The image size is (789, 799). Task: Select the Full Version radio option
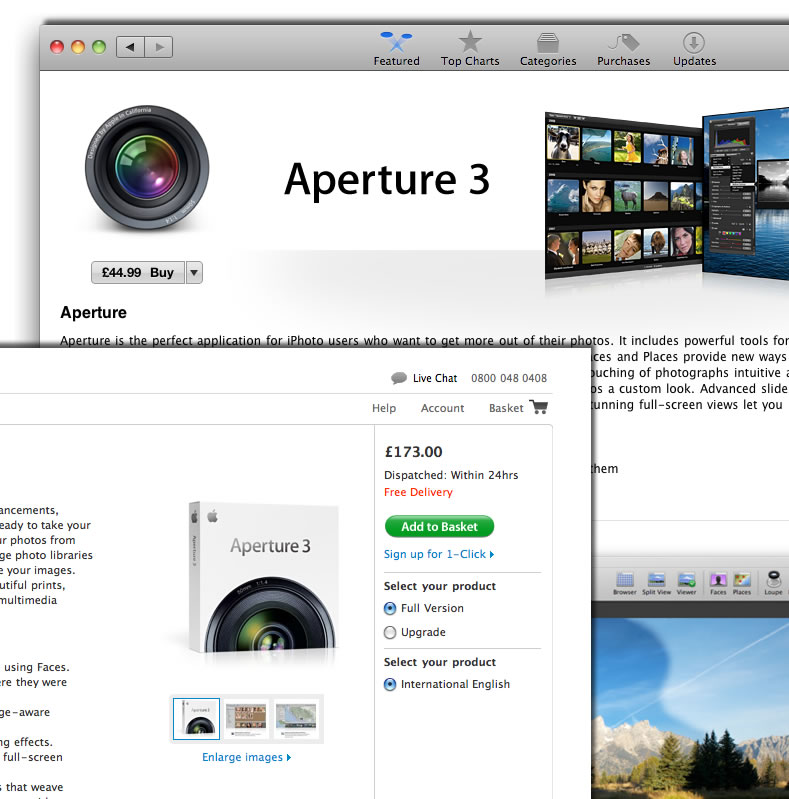390,608
